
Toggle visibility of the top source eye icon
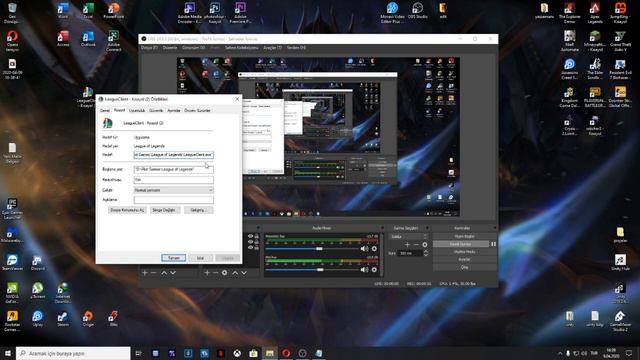250,236
